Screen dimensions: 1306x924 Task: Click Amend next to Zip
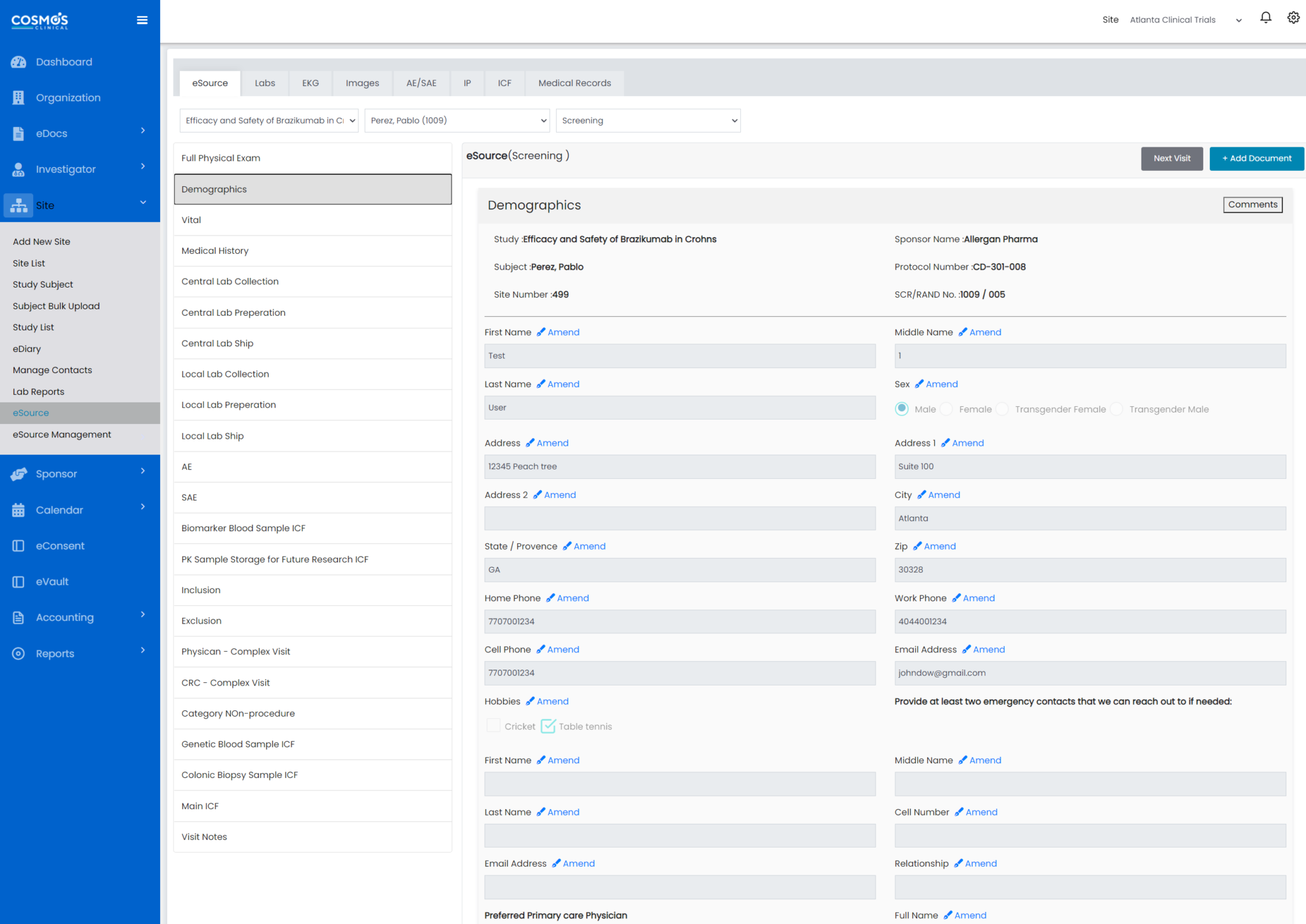pyautogui.click(x=939, y=546)
